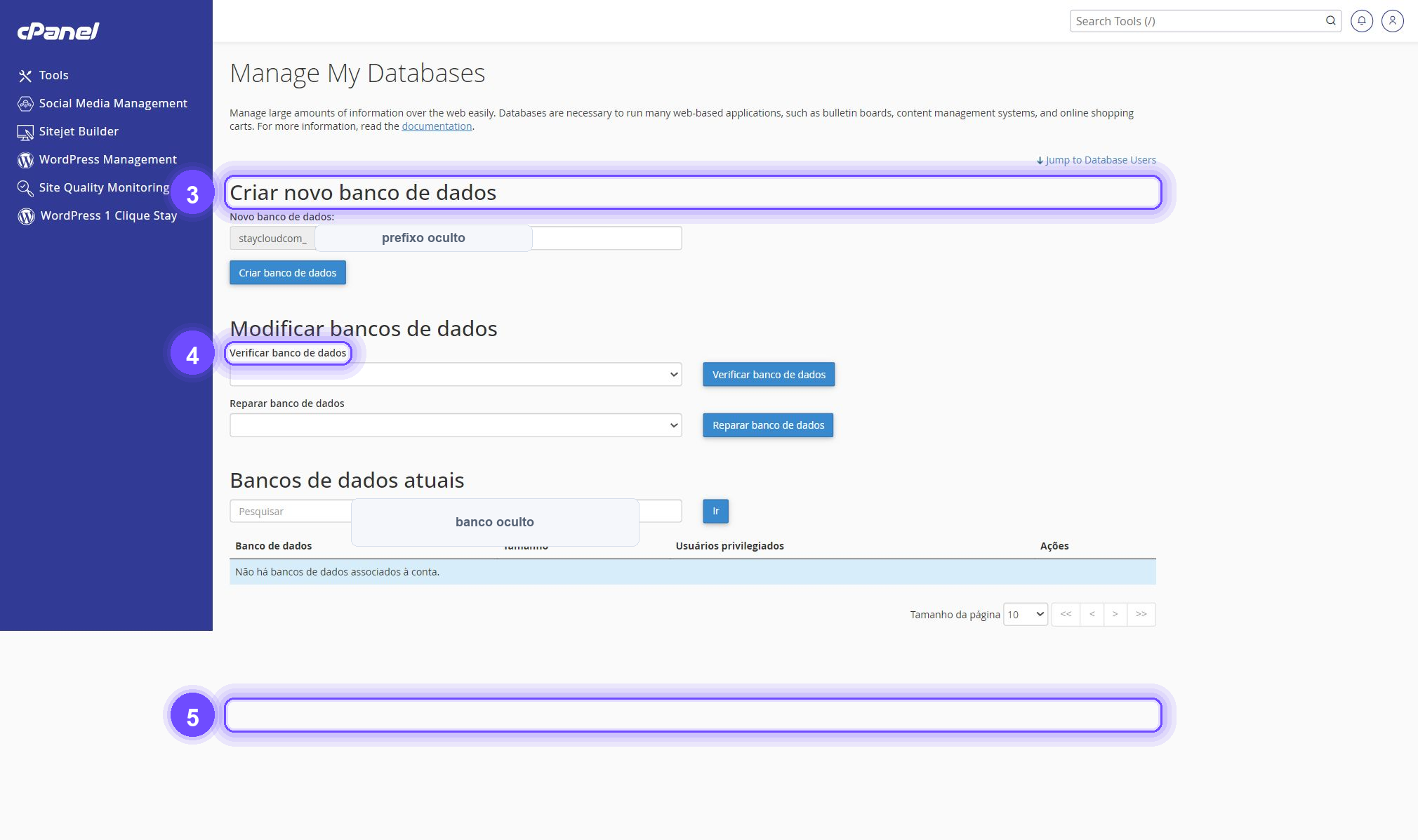
Task: Expand the Reparar banco de dados dropdown
Action: pyautogui.click(x=456, y=425)
